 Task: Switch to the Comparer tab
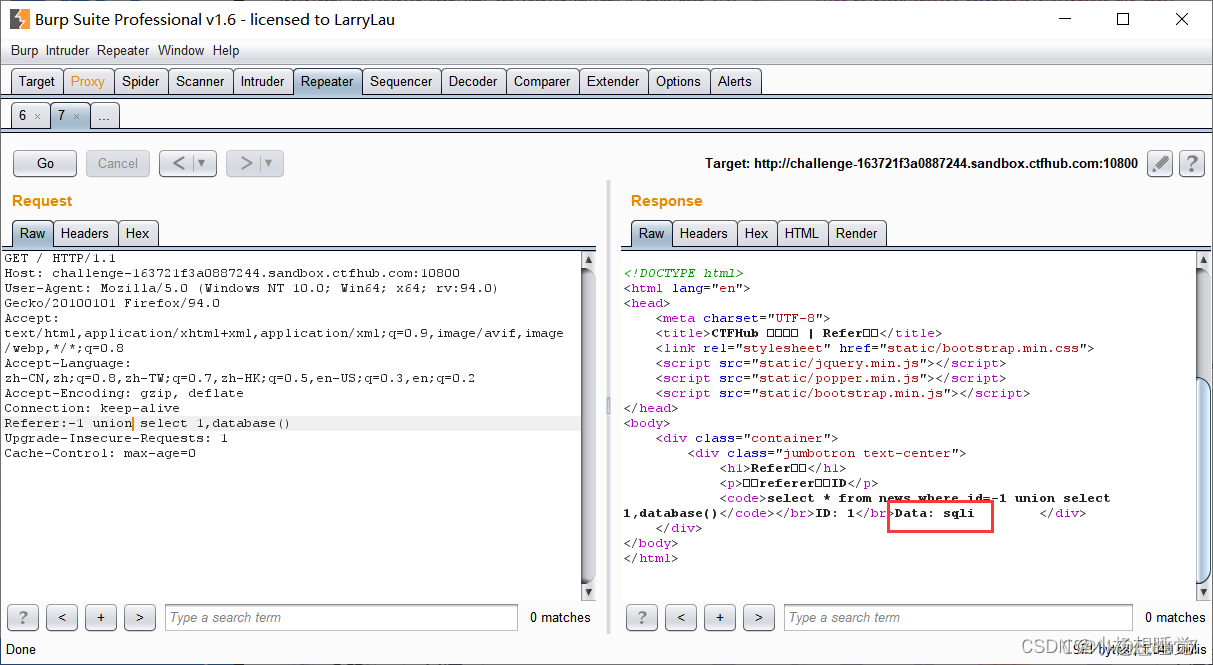[x=542, y=81]
